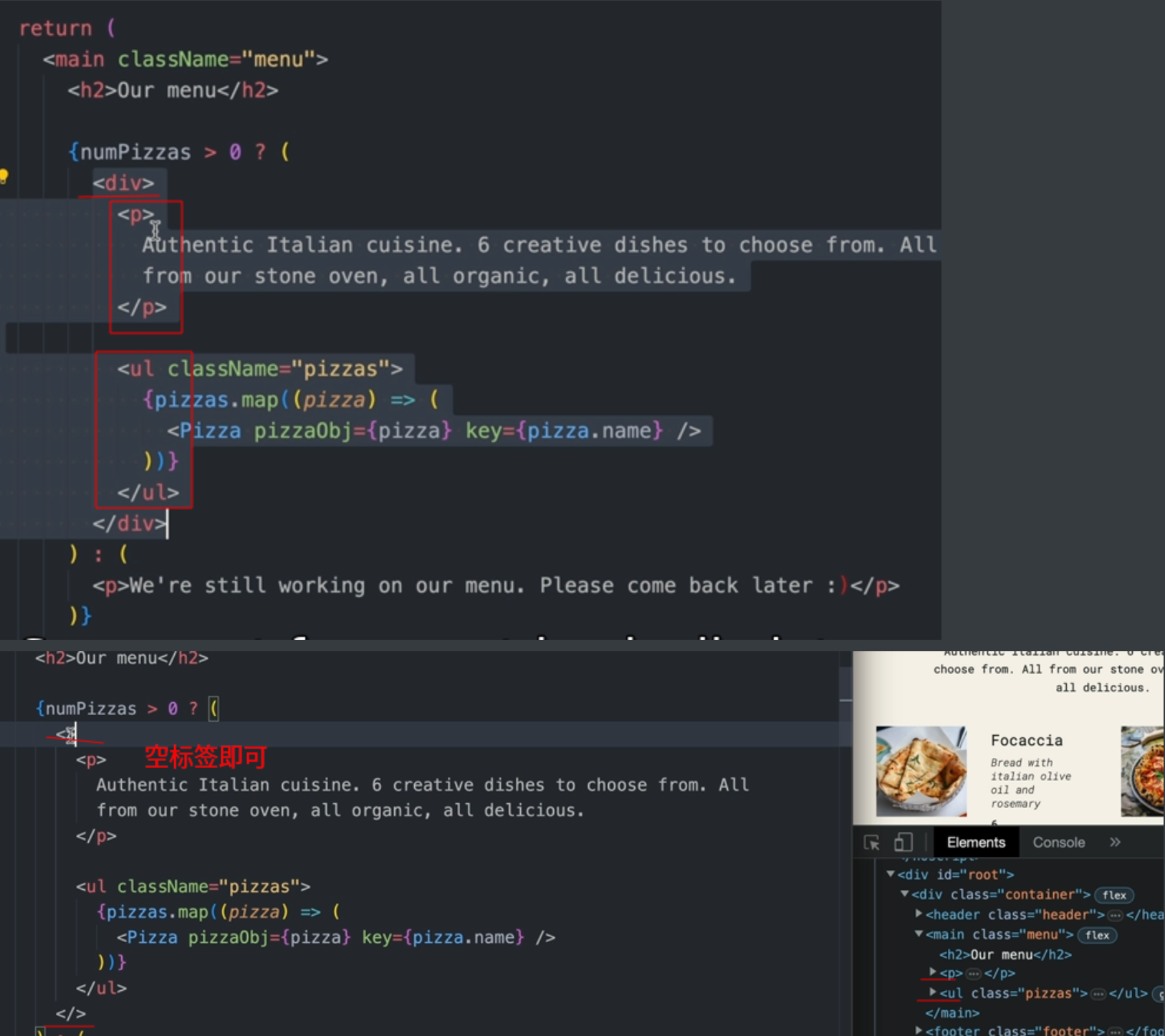Click the ellipsis inside the p element node
The image size is (1165, 1036).
tap(974, 974)
